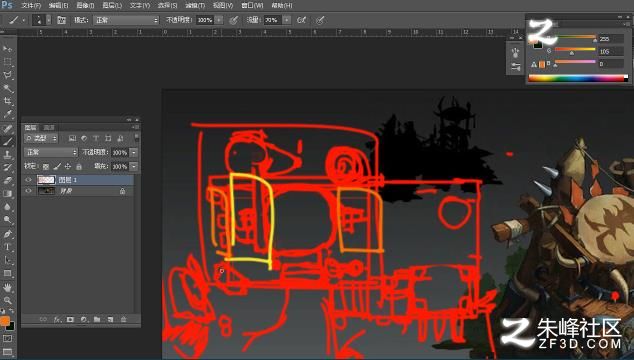The width and height of the screenshot is (634, 360).
Task: Select the Zoom tool
Action: 7,301
